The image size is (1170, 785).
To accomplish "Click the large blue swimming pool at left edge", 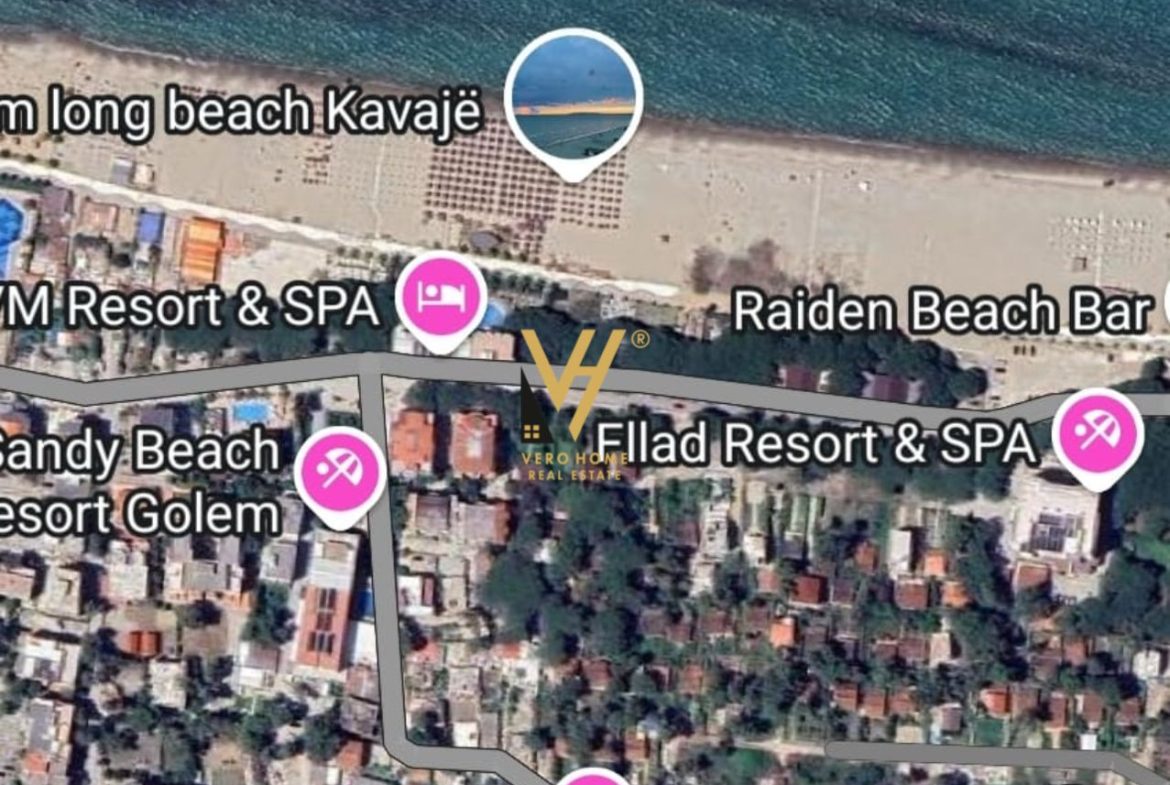I will [x=10, y=230].
